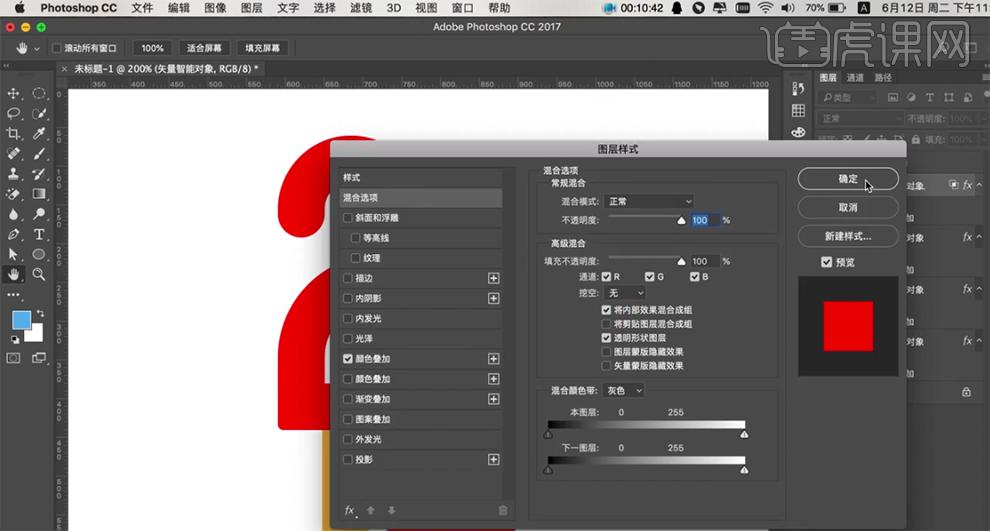Click the 新建样式... button
This screenshot has height=531, width=990.
pos(848,236)
